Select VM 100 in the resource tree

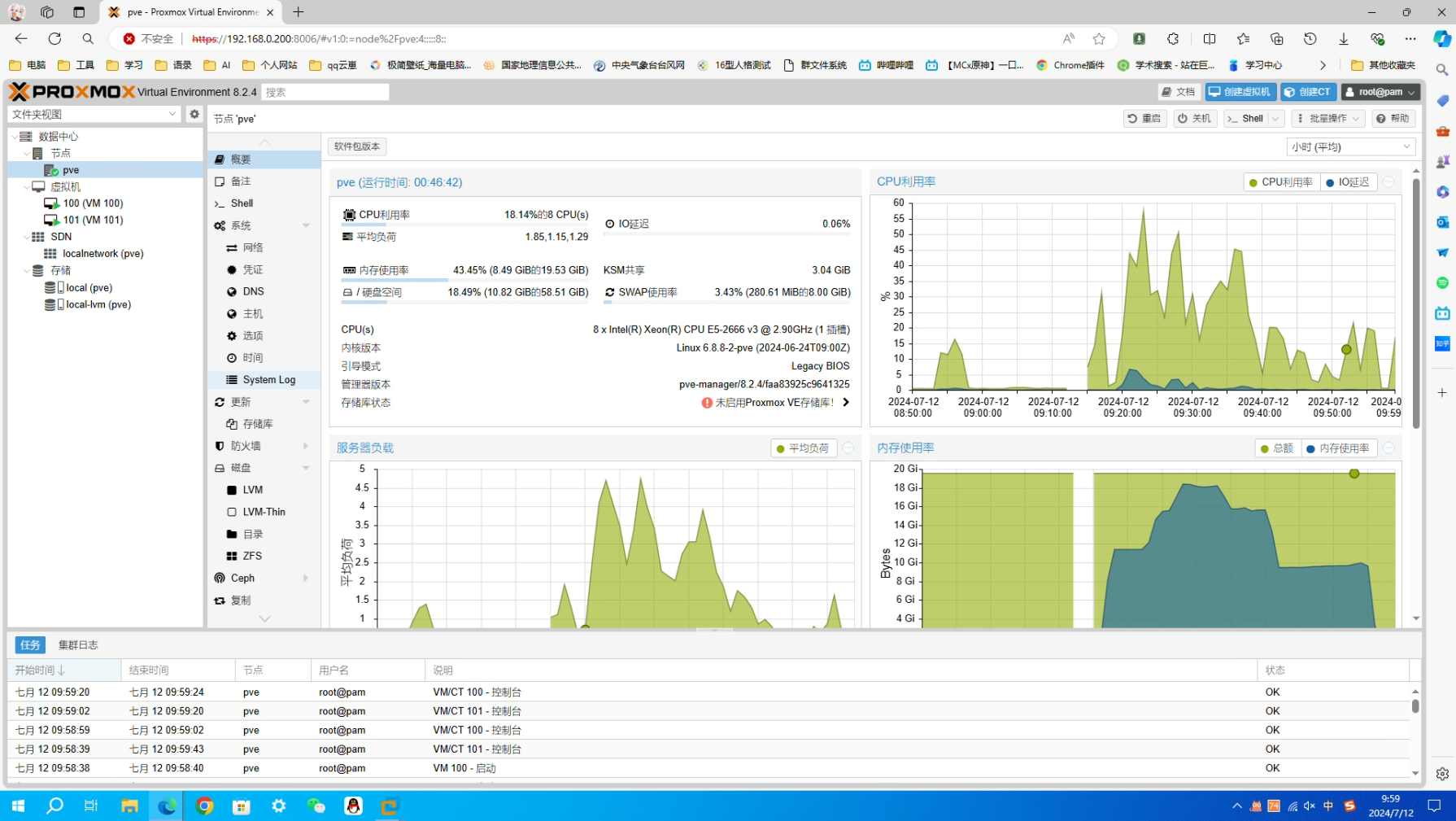pos(93,203)
